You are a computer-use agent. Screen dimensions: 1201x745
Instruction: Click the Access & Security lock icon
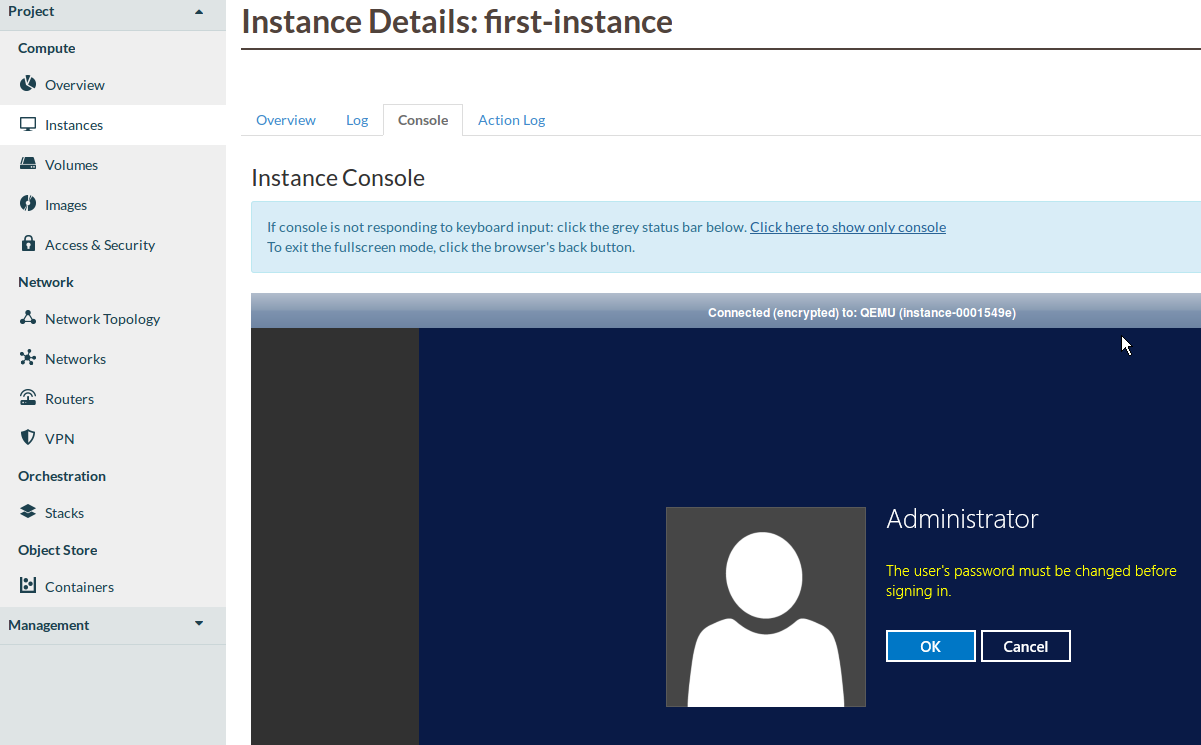point(26,244)
